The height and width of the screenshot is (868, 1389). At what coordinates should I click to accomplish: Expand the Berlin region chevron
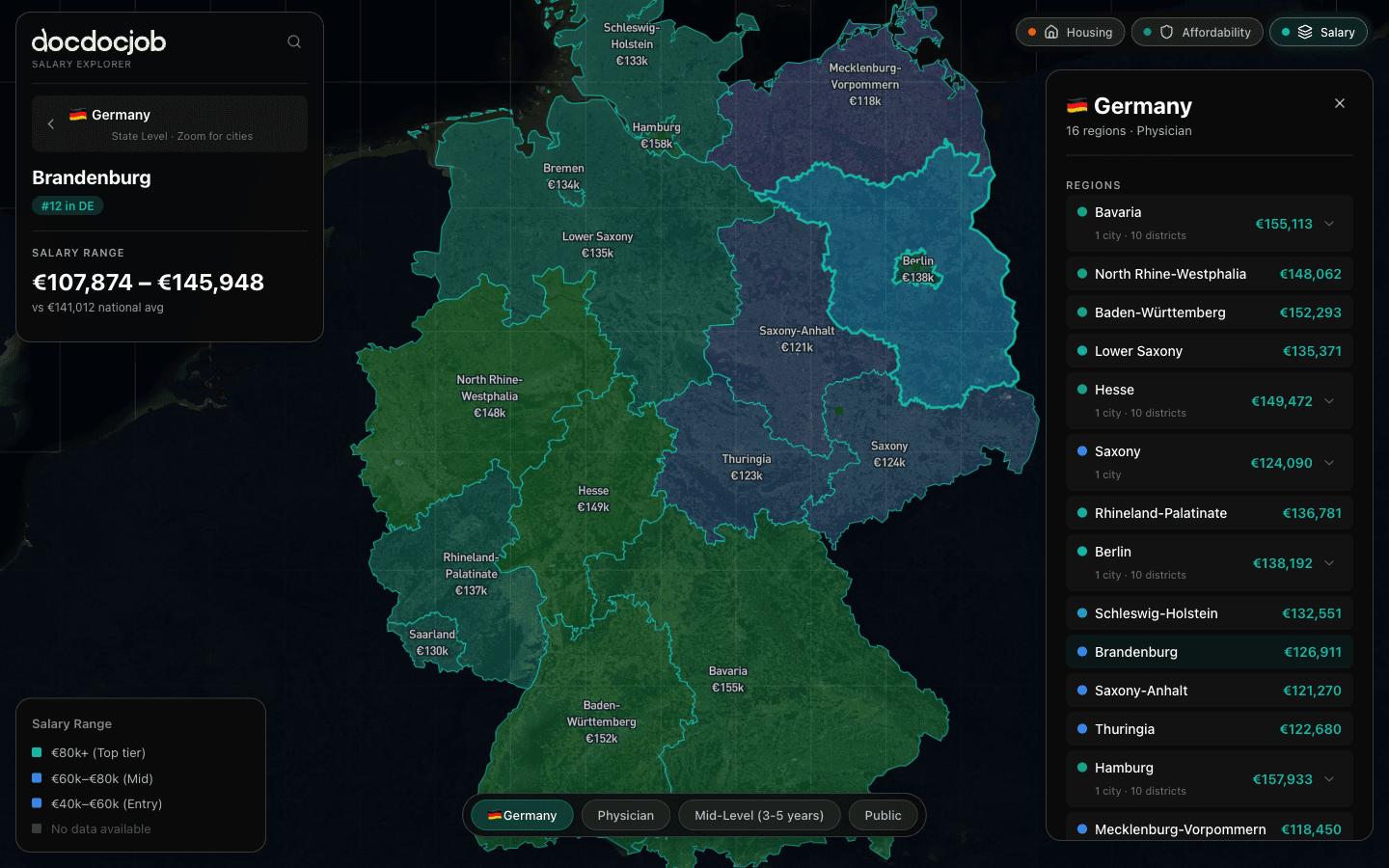pyautogui.click(x=1329, y=563)
